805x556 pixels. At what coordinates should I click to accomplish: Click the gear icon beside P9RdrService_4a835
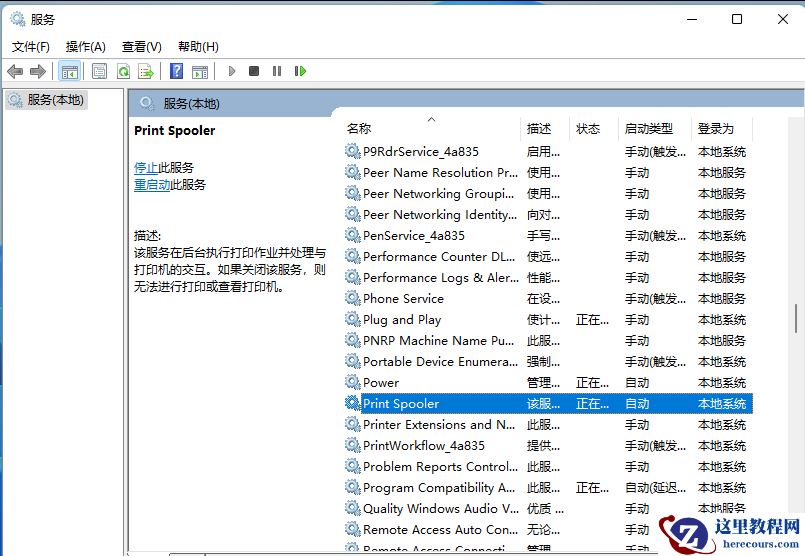click(x=352, y=151)
